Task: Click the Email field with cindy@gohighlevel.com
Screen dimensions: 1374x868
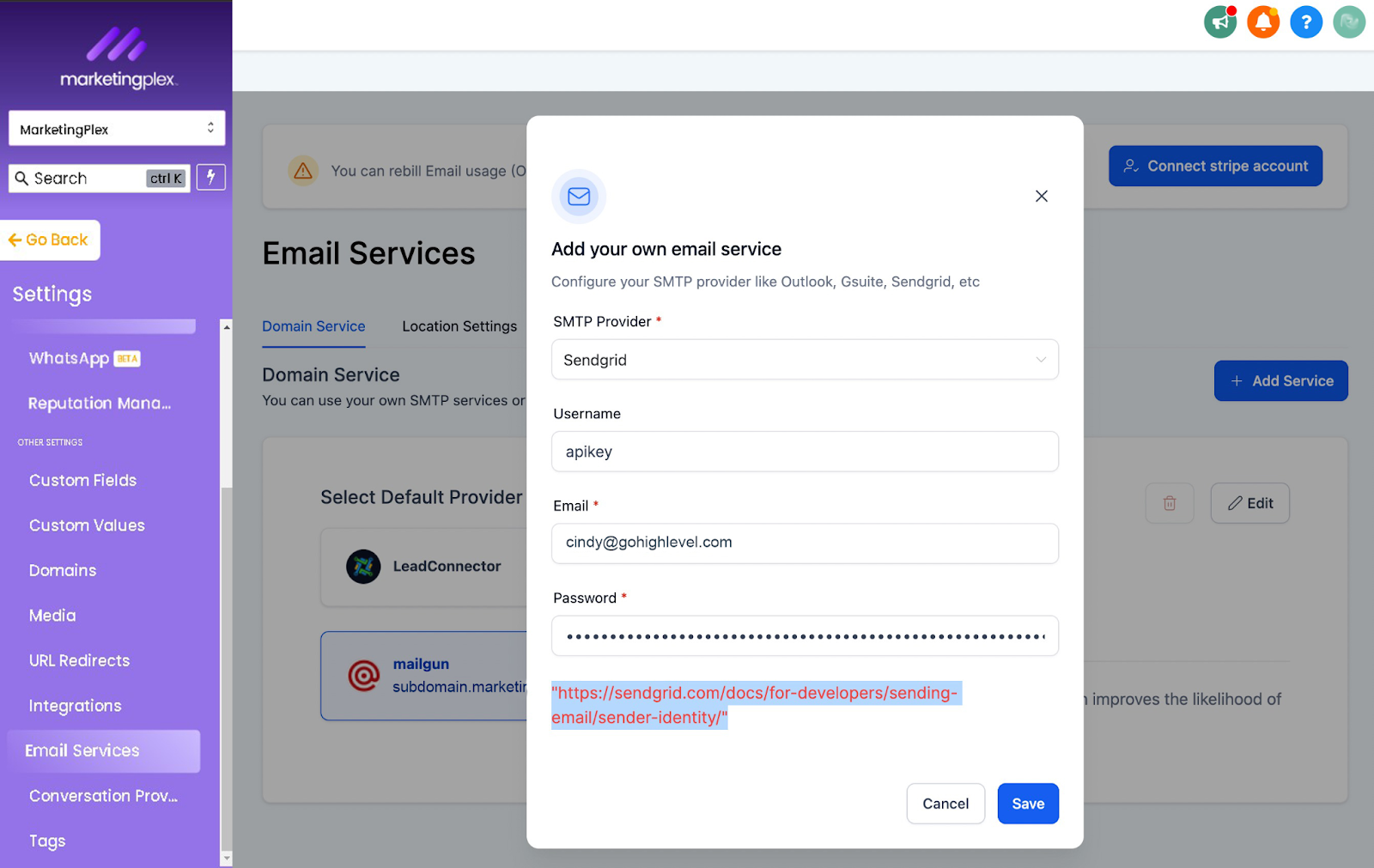Action: (805, 543)
